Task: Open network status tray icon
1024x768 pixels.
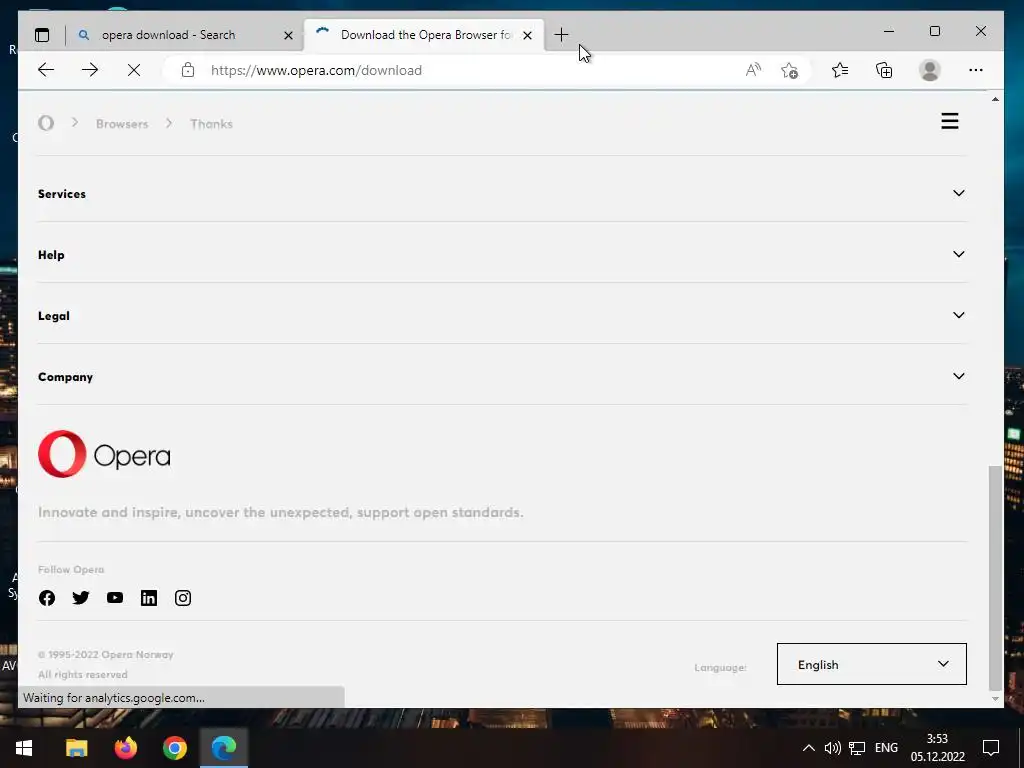Action: click(x=857, y=748)
